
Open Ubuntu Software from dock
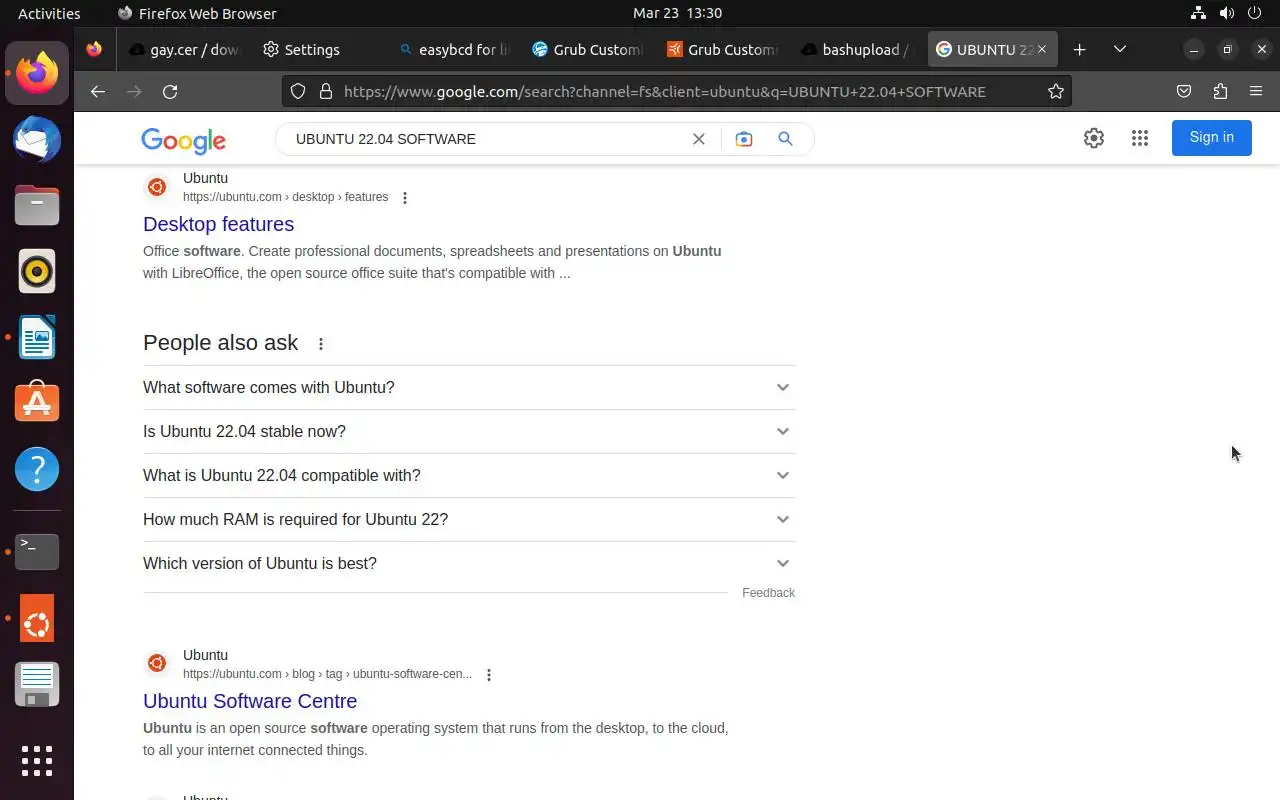37,403
